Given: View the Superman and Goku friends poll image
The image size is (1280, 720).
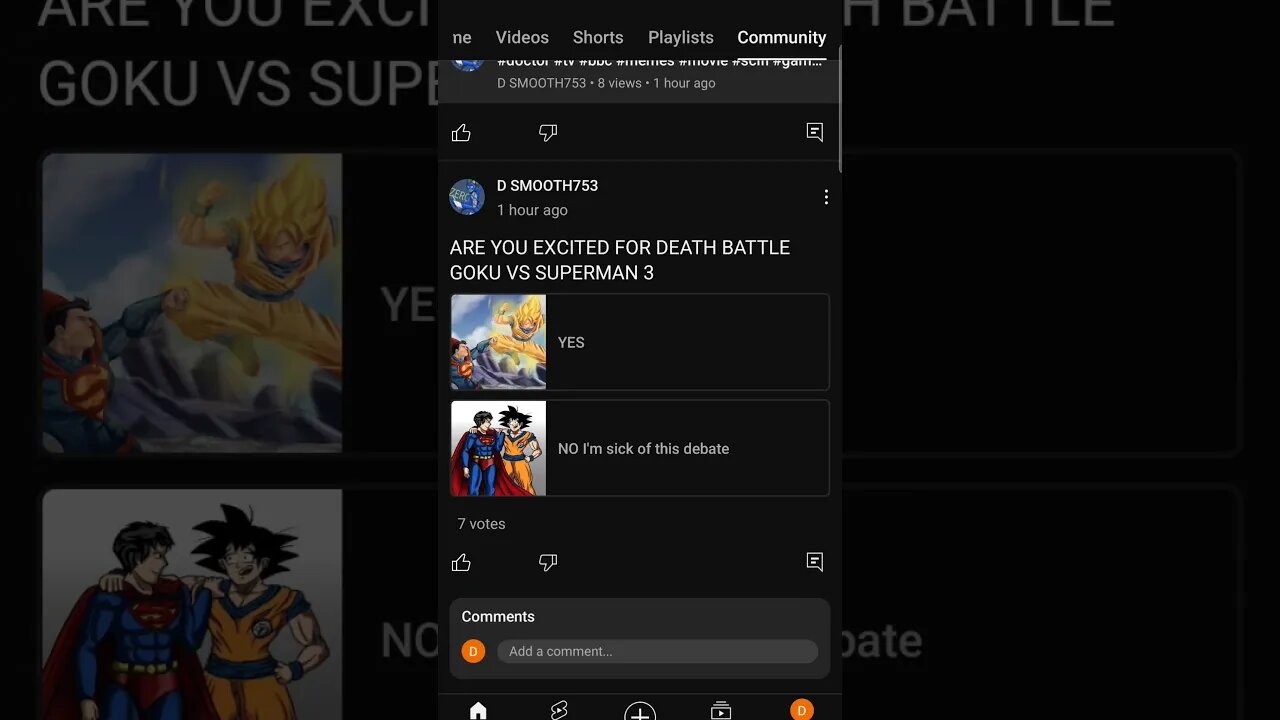Looking at the screenshot, I should click(499, 448).
